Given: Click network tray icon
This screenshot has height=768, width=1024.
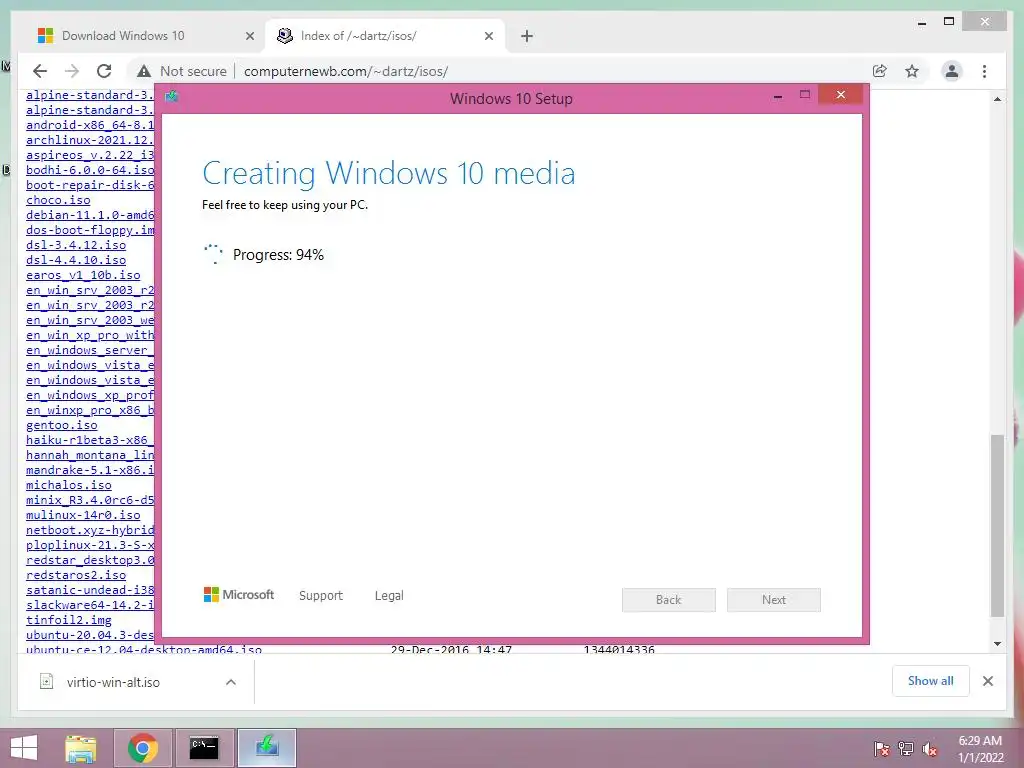Looking at the screenshot, I should click(x=906, y=748).
